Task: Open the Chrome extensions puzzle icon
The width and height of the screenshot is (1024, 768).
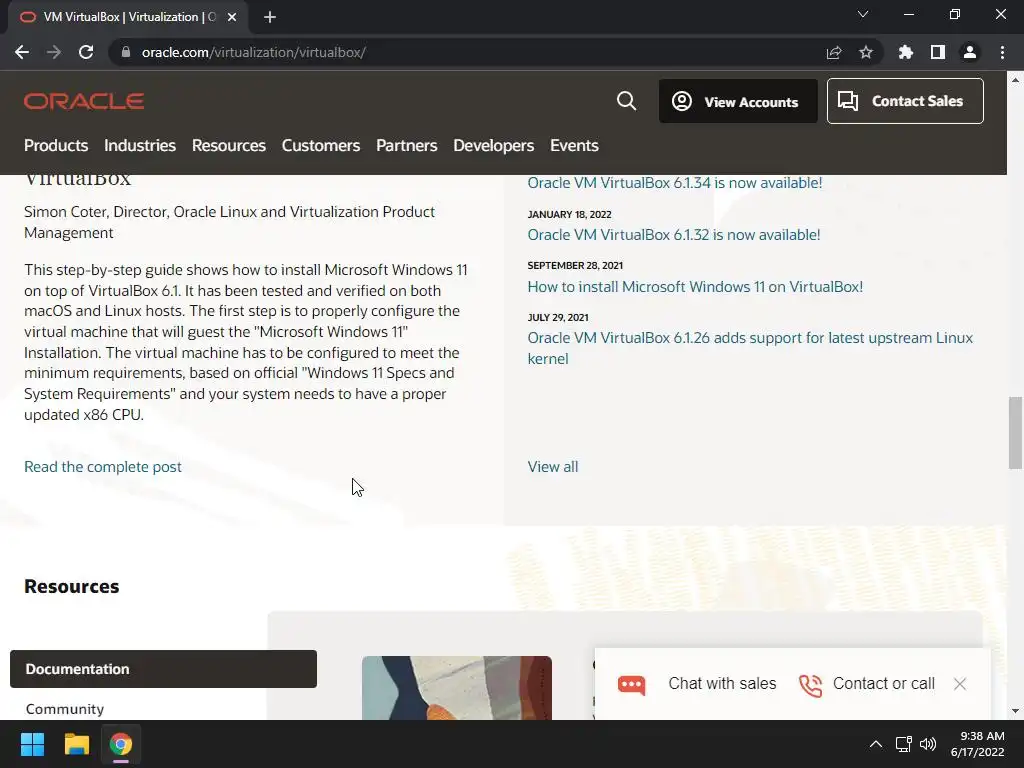Action: tap(906, 52)
